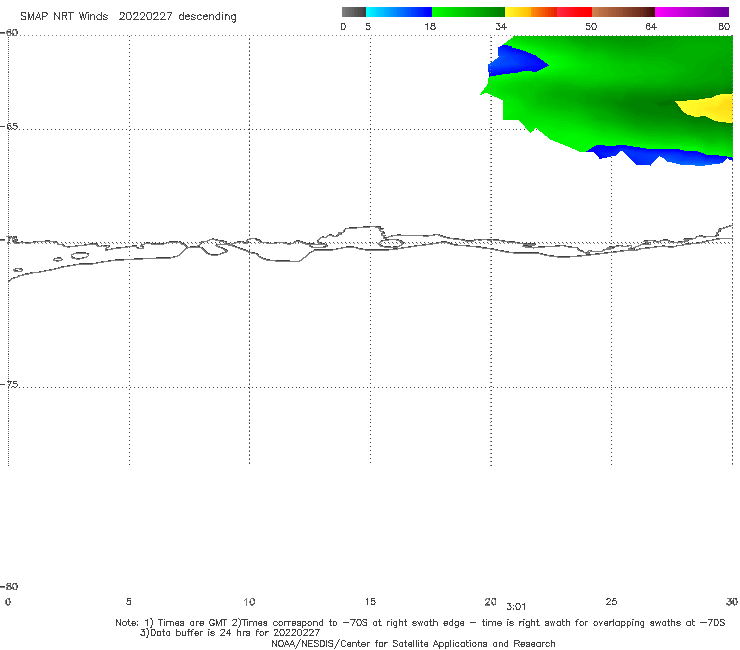Click the yellow-red 34-50 color bar segment
The image size is (740, 650).
[548, 12]
